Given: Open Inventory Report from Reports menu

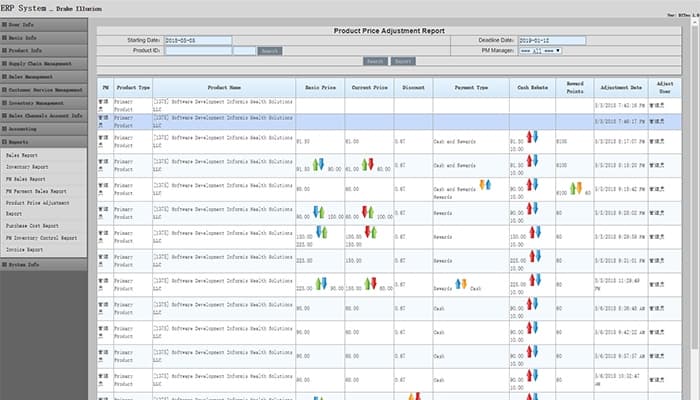Looking at the screenshot, I should click(x=27, y=167).
